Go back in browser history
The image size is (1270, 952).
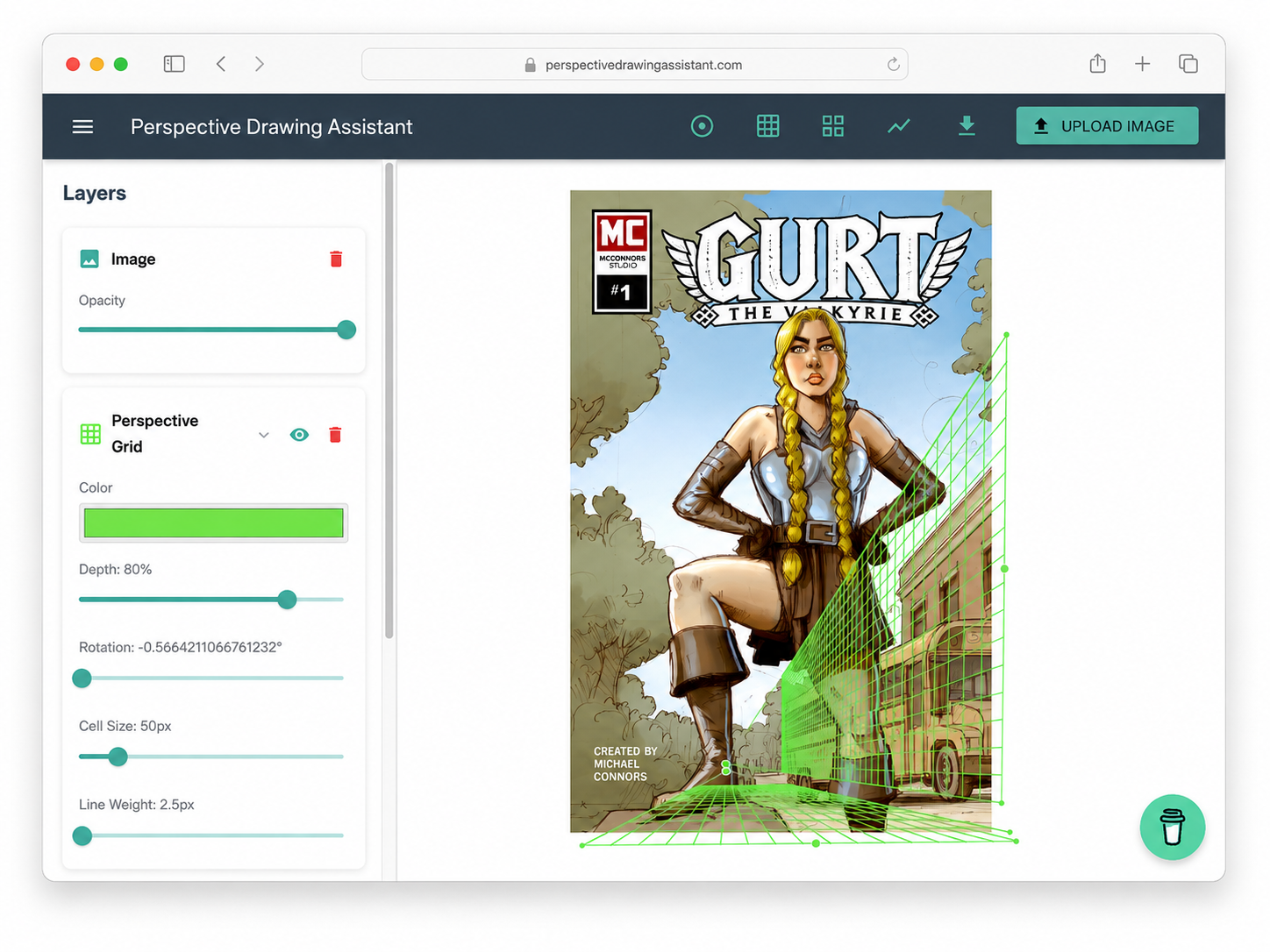click(221, 64)
